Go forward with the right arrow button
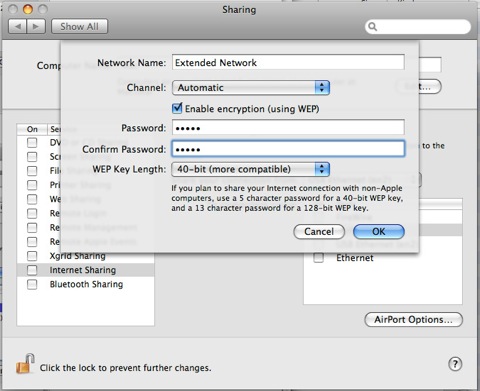480x391 pixels. point(36,26)
